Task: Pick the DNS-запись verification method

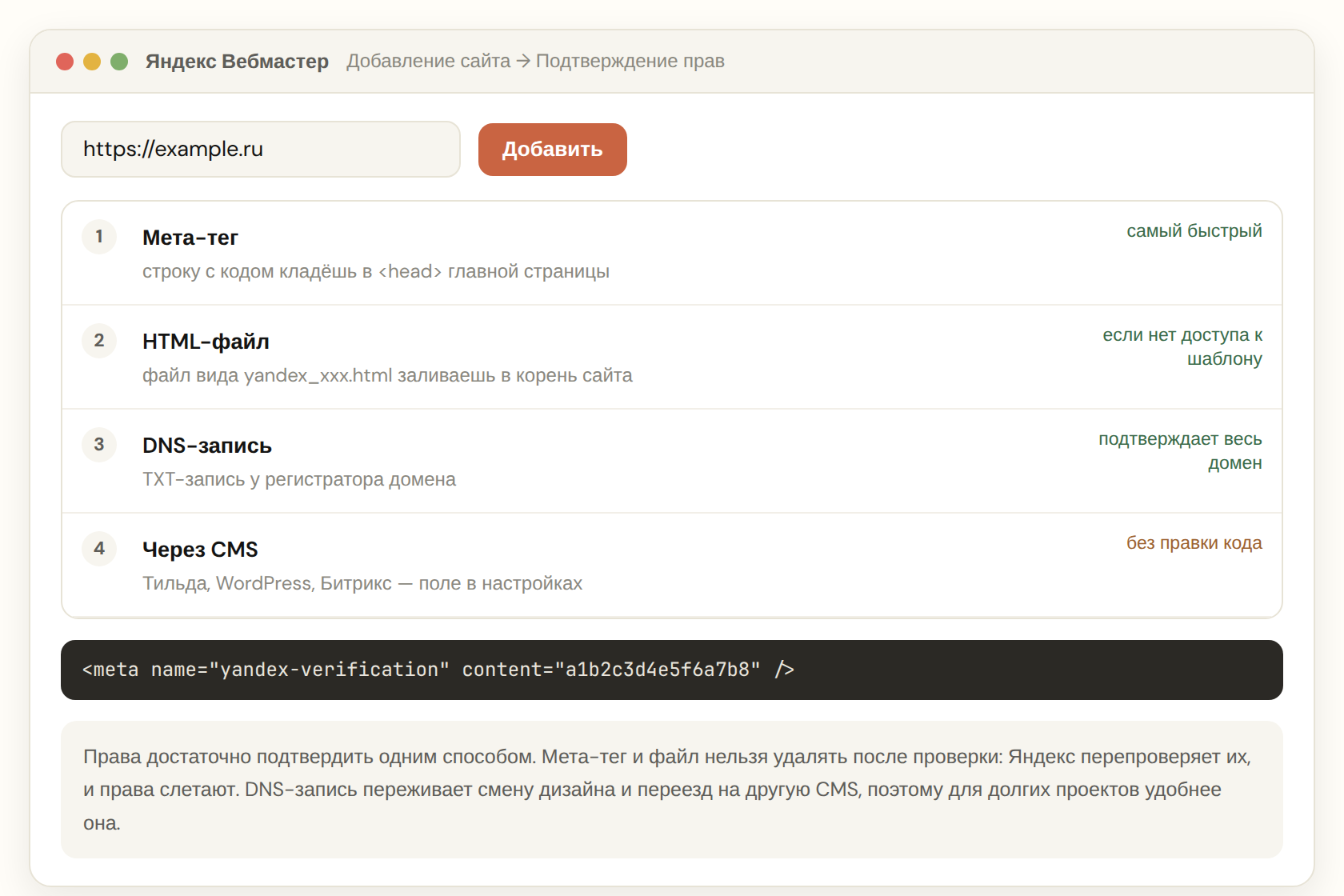Action: (x=672, y=461)
